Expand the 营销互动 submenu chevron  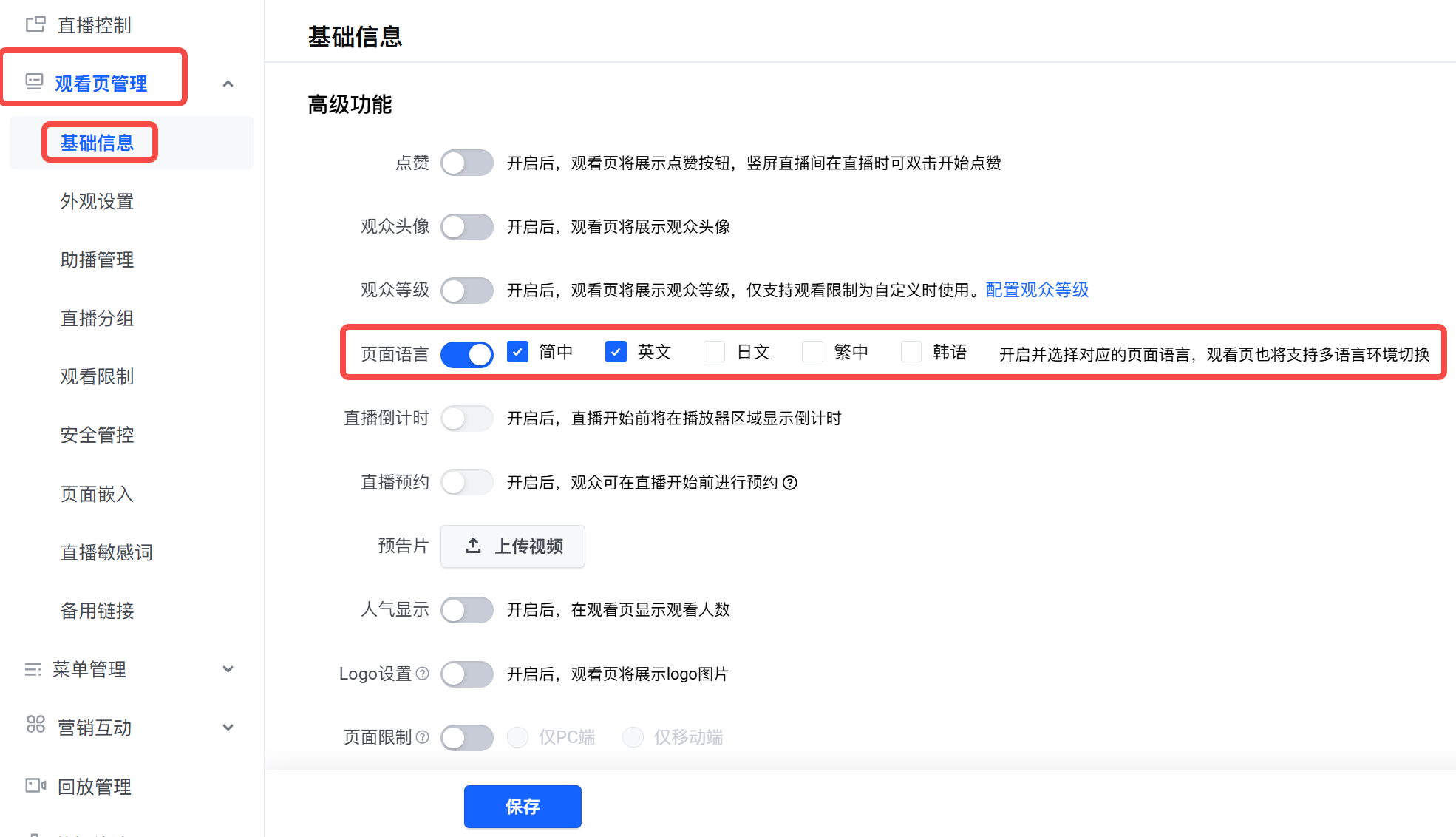[x=228, y=728]
